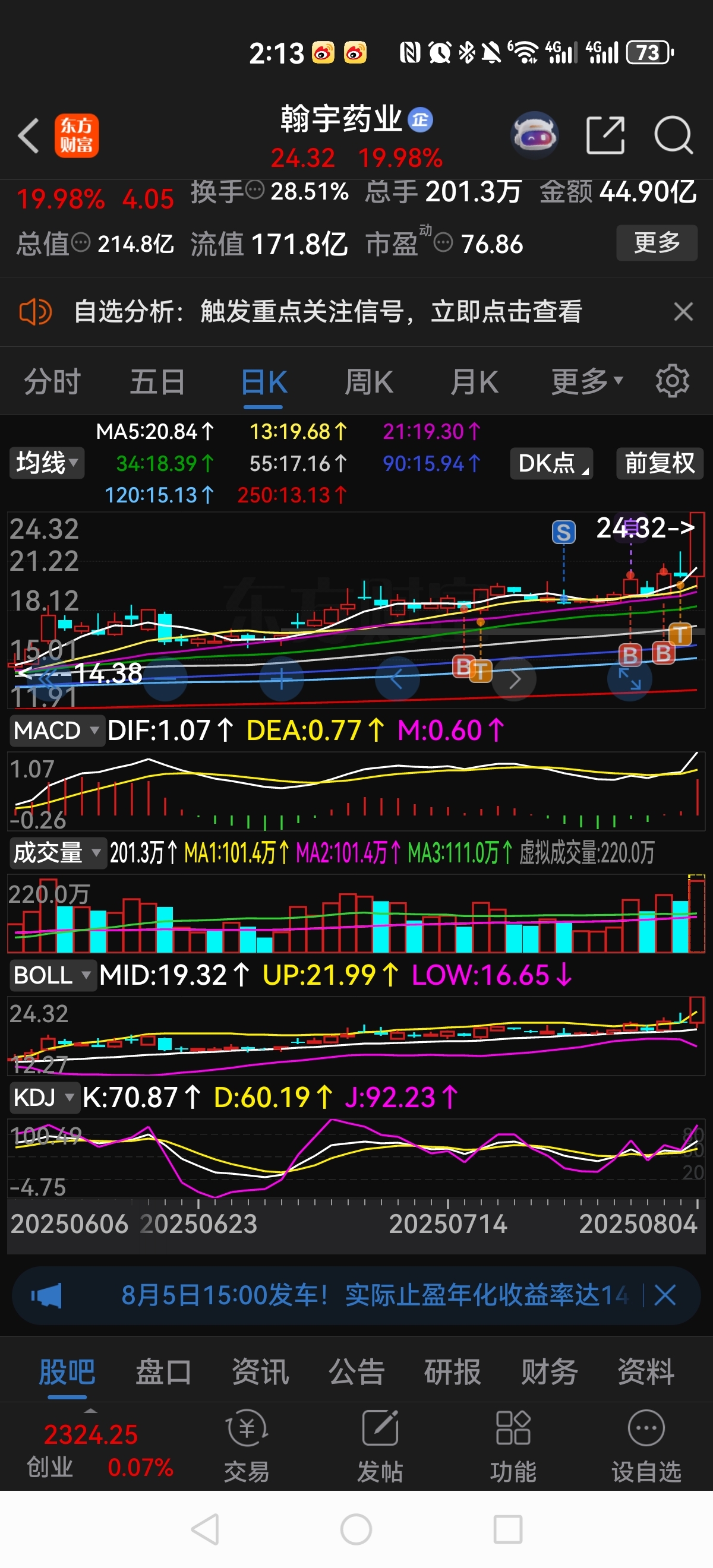The image size is (713, 1568).
Task: Tap the 总值 info icon
Action: pos(80,244)
